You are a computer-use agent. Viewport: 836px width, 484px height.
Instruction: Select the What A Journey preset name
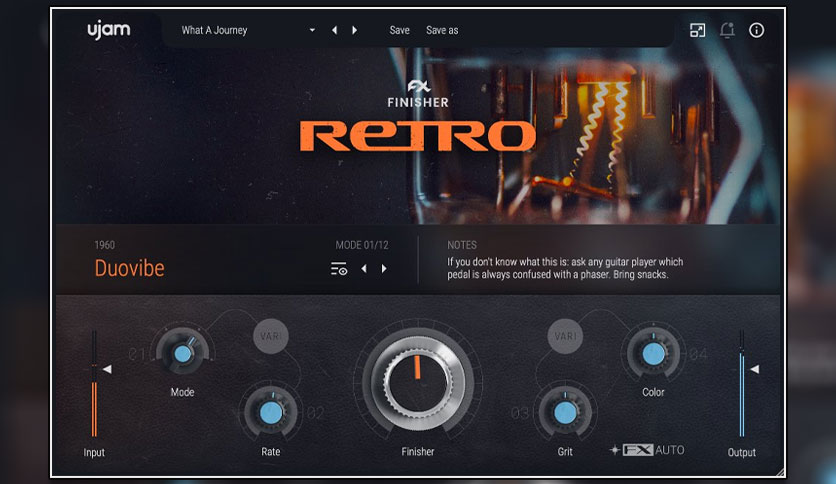(x=214, y=30)
